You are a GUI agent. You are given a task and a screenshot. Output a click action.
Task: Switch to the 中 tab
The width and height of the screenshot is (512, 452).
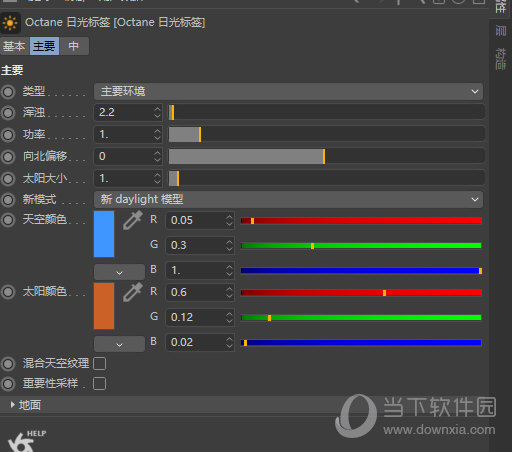[x=74, y=46]
